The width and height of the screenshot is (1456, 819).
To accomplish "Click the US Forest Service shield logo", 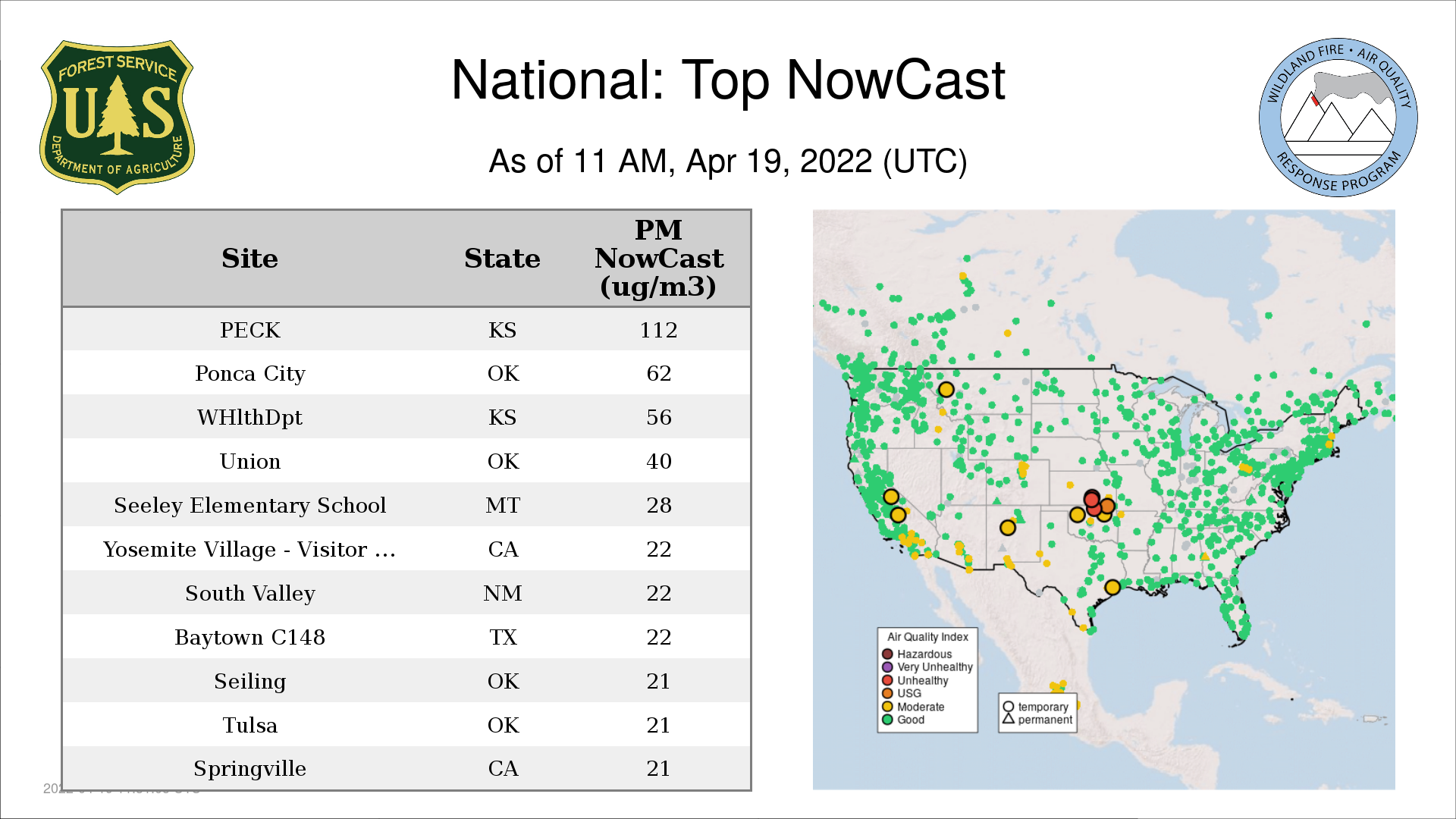I will coord(117,118).
